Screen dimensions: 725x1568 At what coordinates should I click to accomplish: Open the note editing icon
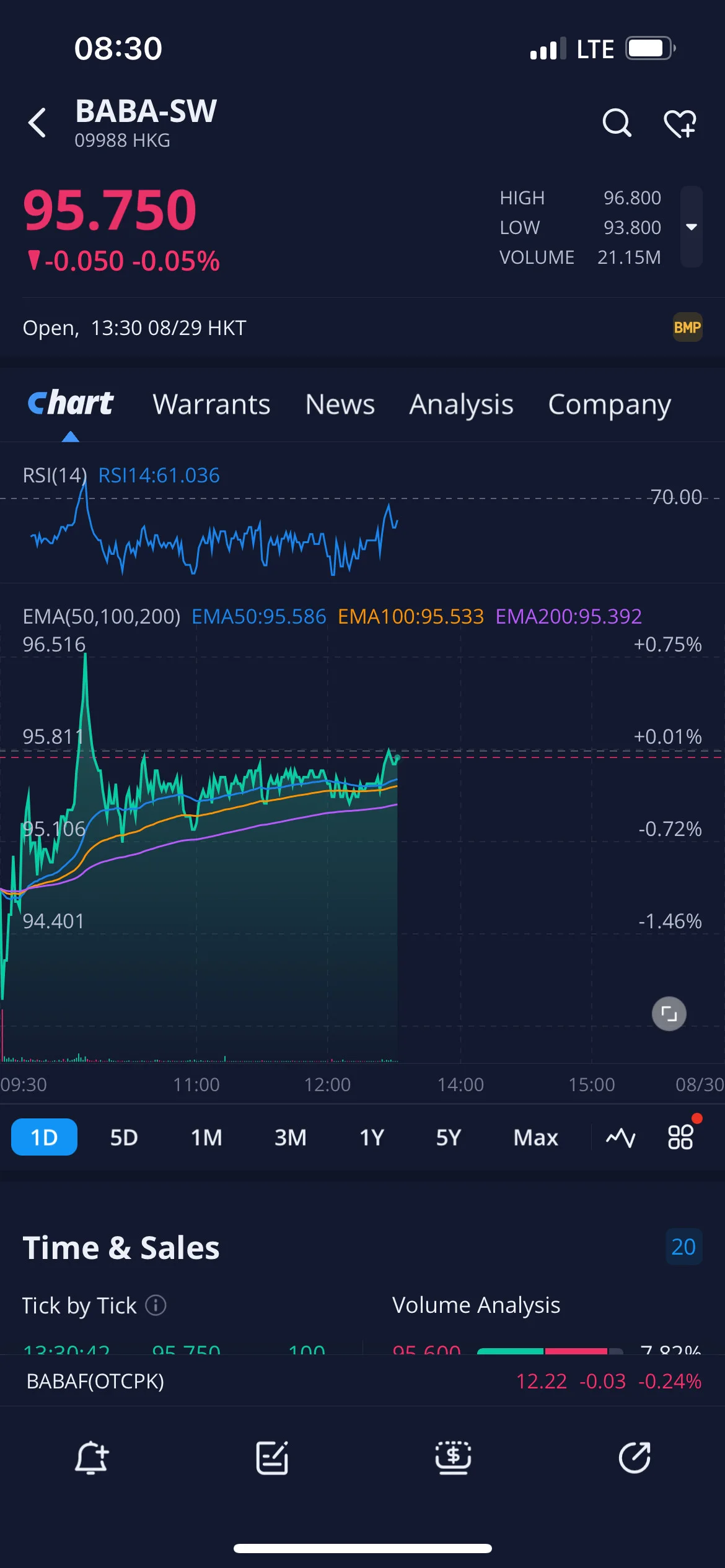click(272, 1458)
